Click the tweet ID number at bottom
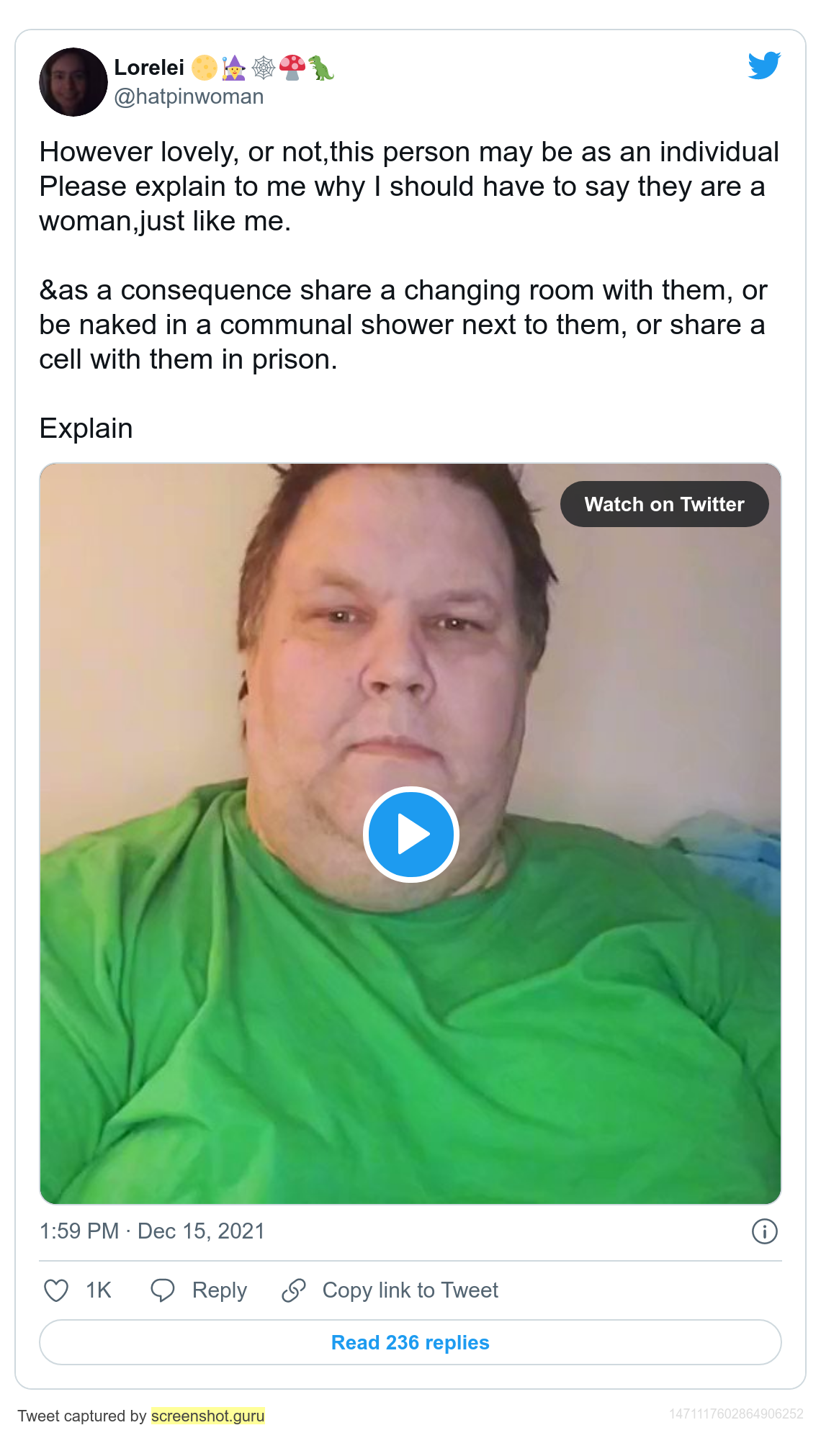Screen dimensions: 821x1456 click(x=736, y=1414)
